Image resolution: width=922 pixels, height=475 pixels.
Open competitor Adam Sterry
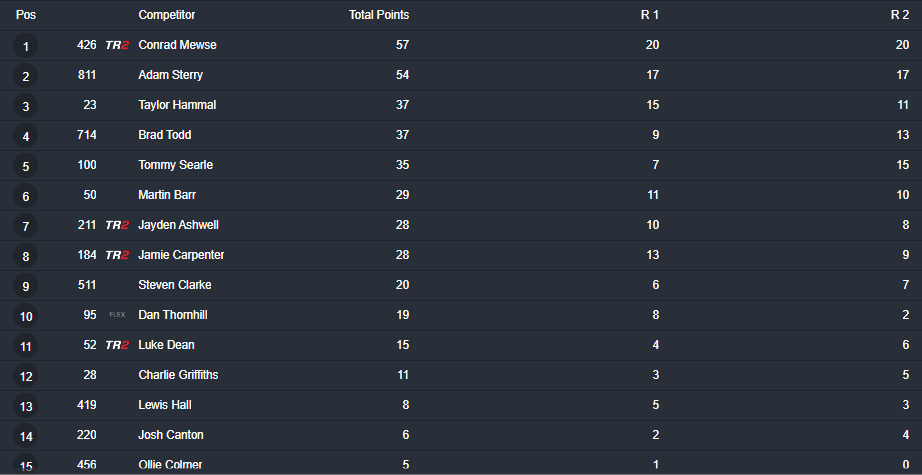[x=171, y=75]
